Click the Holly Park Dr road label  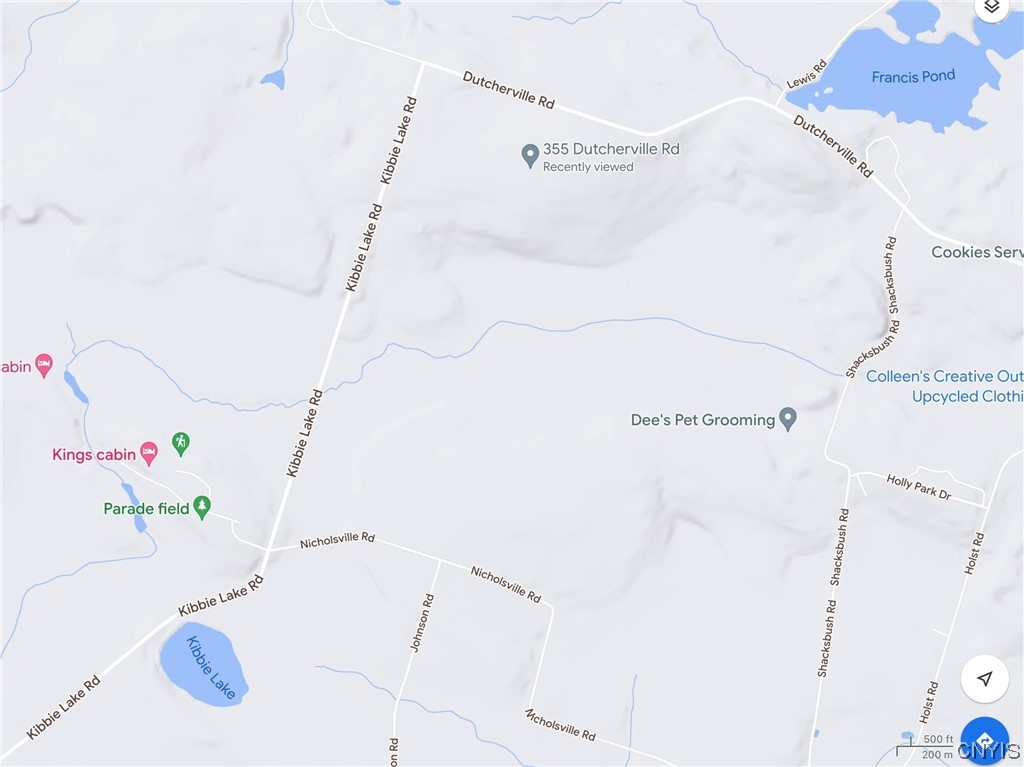tap(918, 487)
